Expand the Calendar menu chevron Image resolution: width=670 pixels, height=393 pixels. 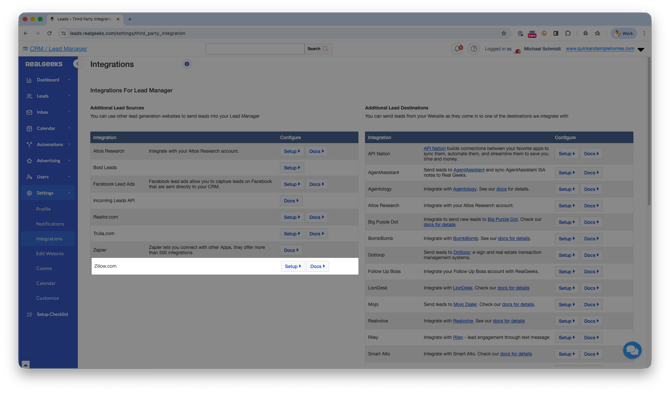(69, 128)
